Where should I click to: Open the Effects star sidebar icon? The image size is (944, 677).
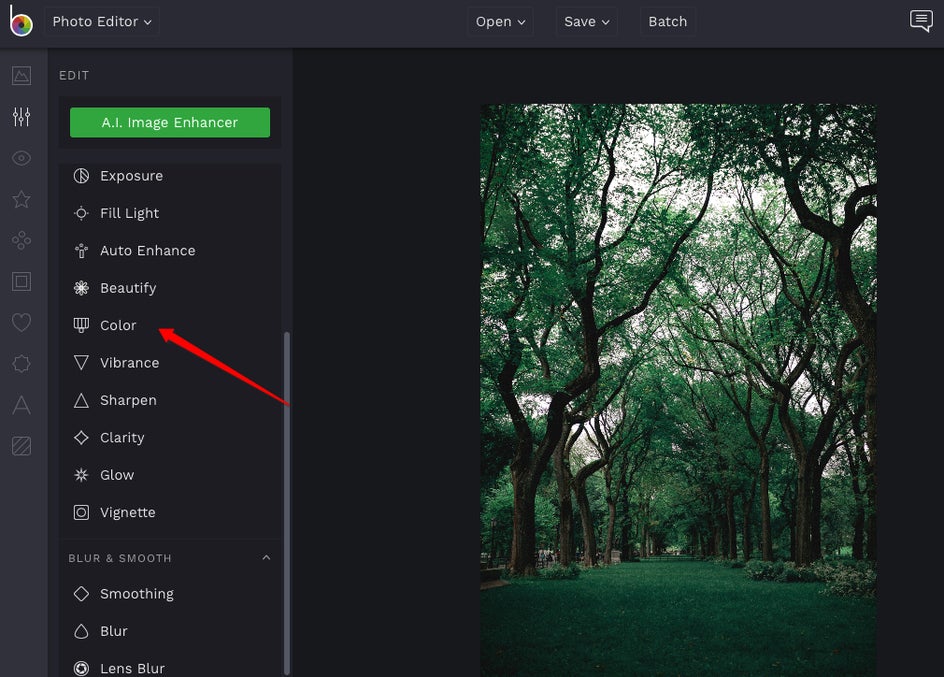(x=22, y=199)
